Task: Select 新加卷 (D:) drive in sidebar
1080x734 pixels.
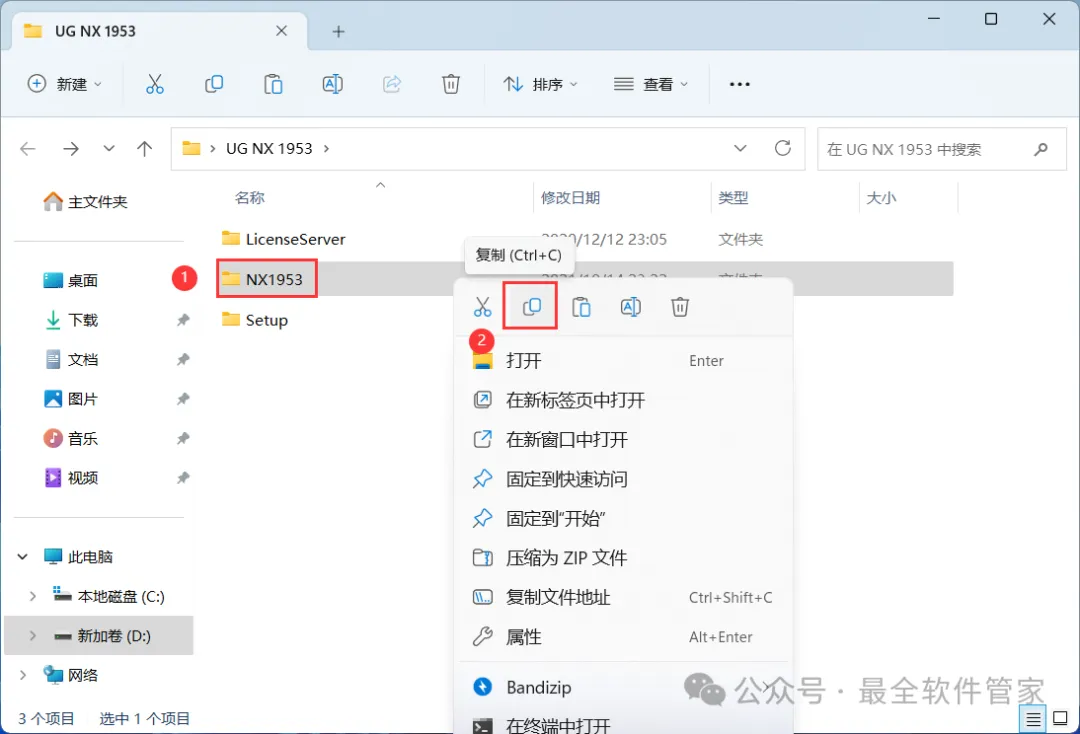Action: point(98,636)
